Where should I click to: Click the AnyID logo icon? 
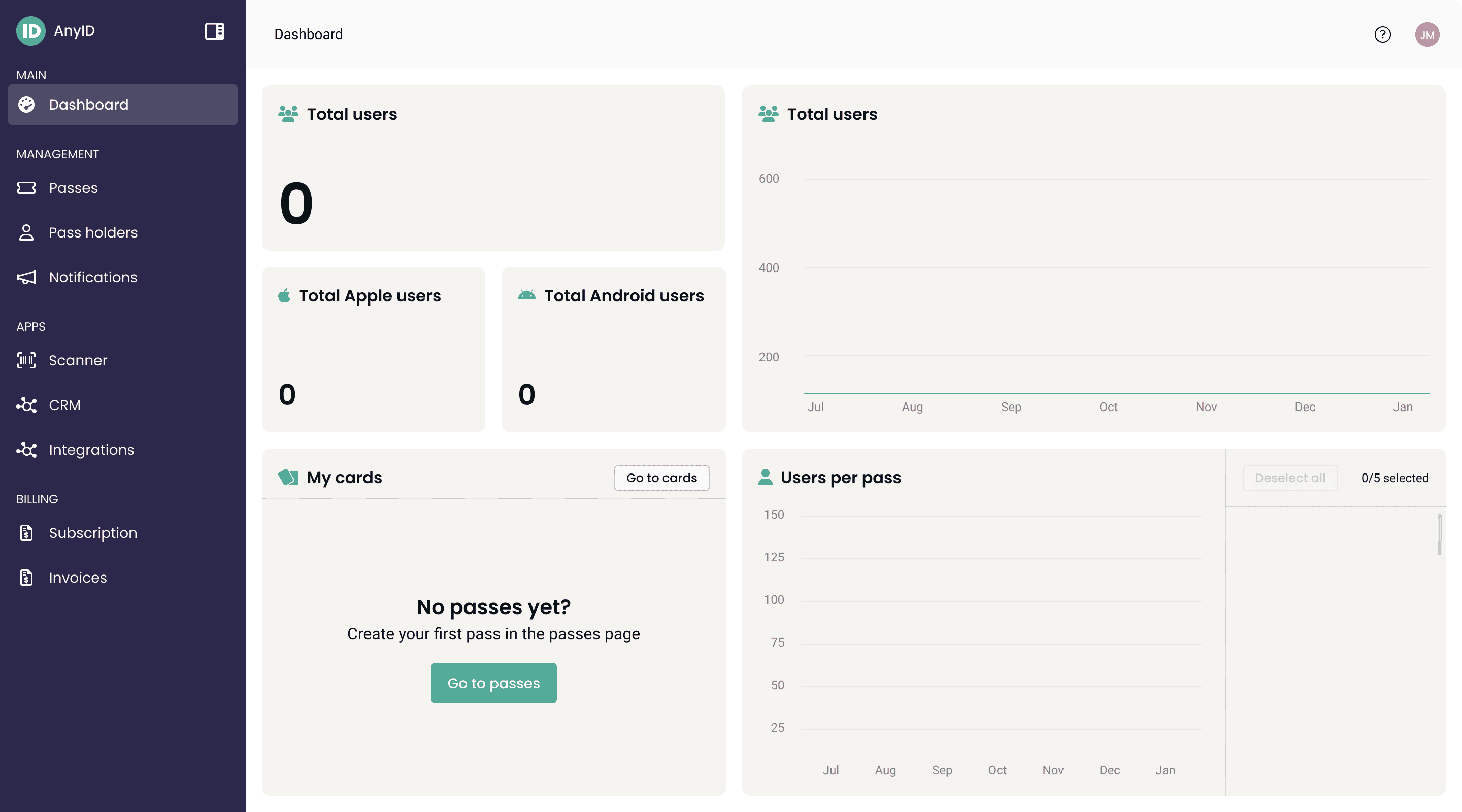[x=30, y=30]
